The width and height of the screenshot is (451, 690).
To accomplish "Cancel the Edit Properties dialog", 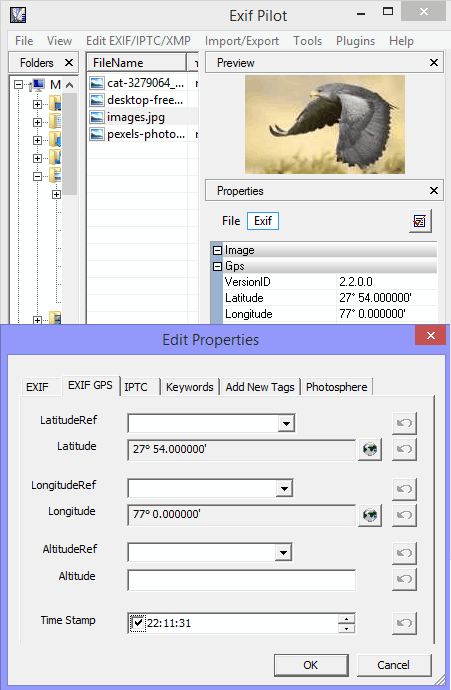I will pos(393,665).
